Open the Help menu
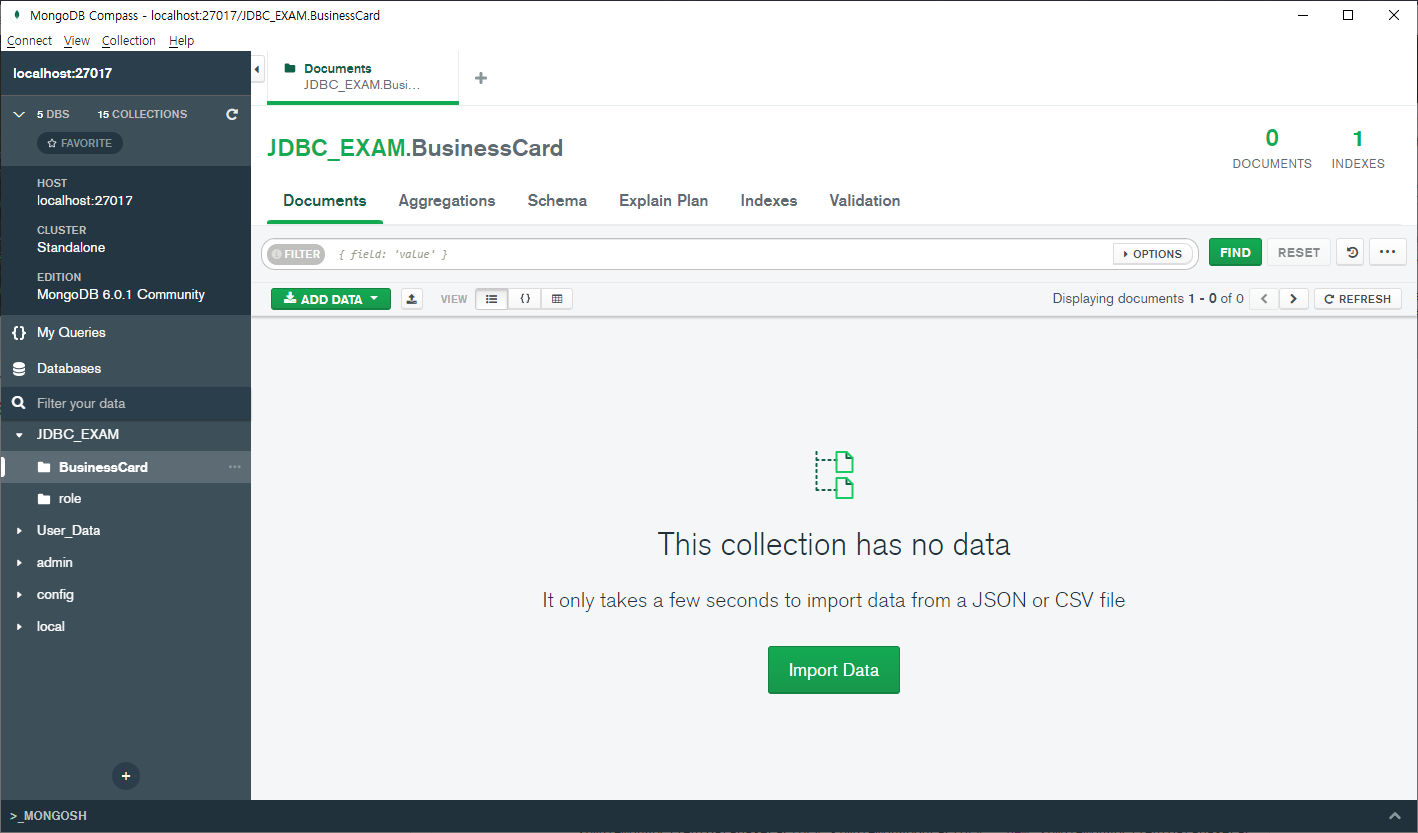 [181, 41]
